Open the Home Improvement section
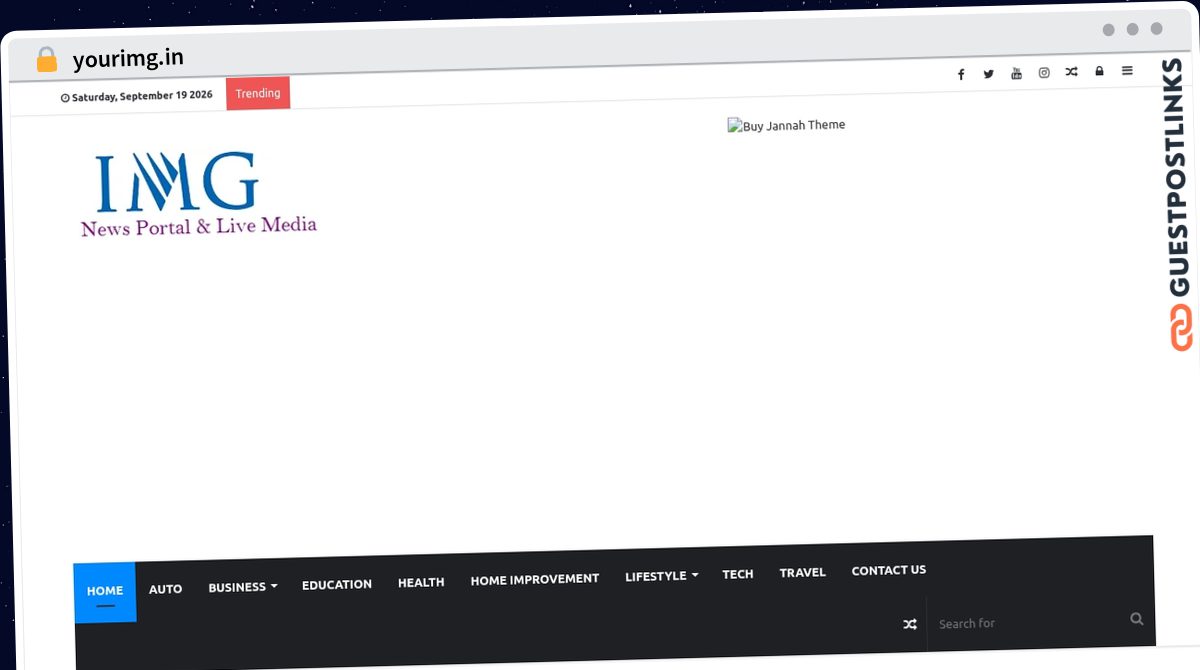This screenshot has width=1200, height=670. (x=535, y=579)
